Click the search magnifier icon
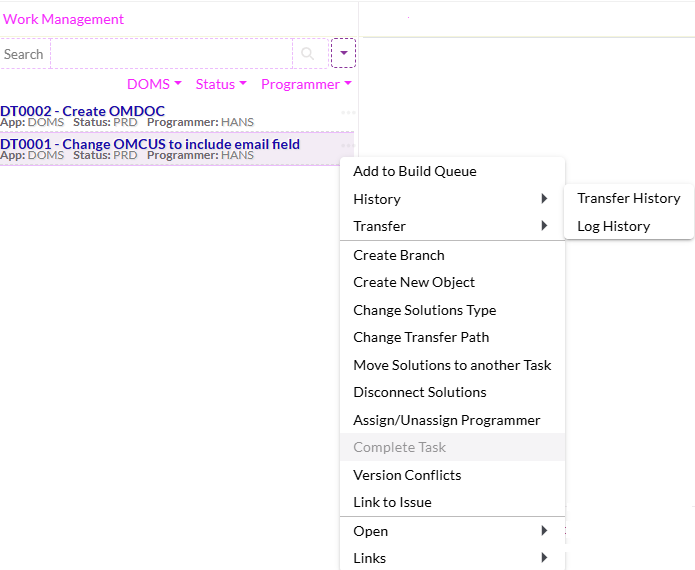Image resolution: width=695 pixels, height=570 pixels. pyautogui.click(x=308, y=54)
